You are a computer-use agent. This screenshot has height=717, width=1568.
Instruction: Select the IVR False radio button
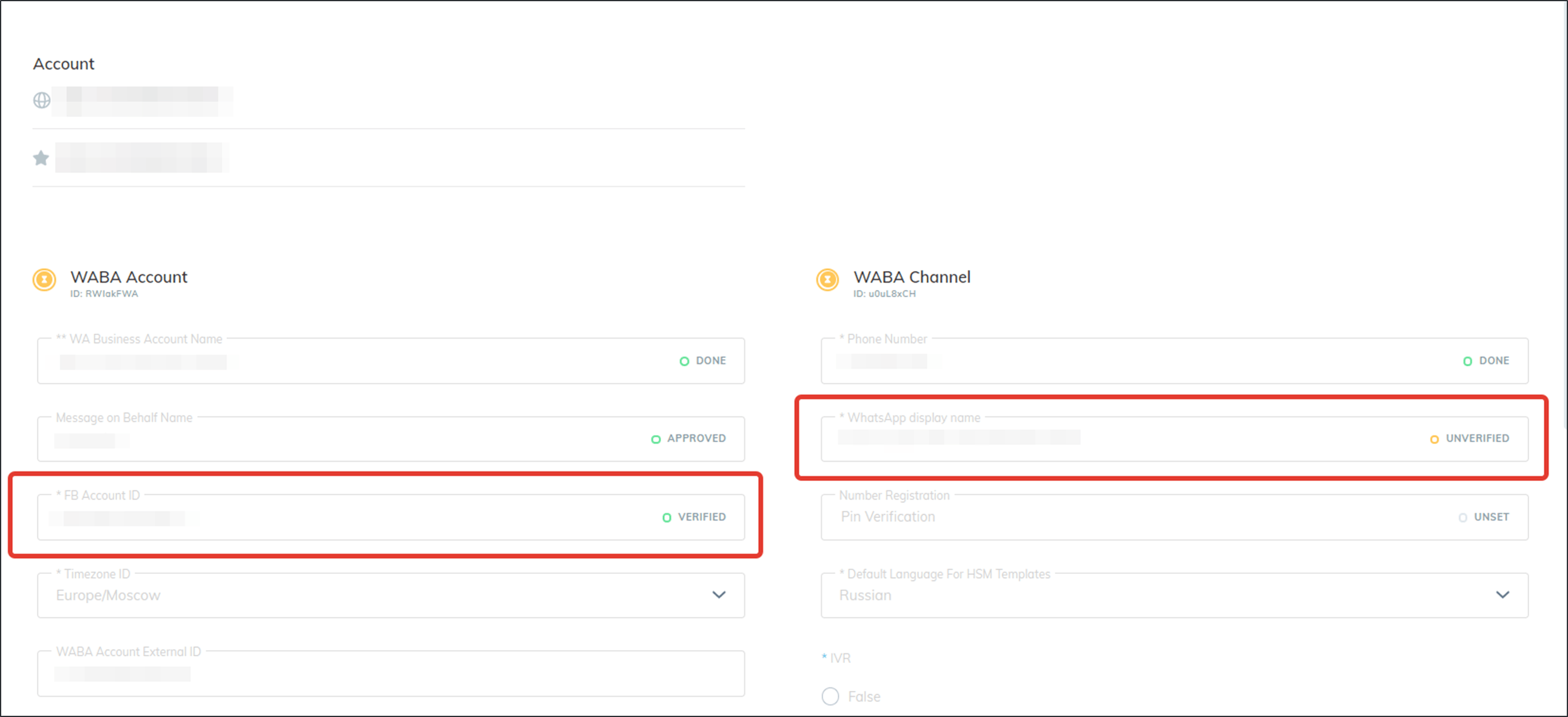coord(830,696)
